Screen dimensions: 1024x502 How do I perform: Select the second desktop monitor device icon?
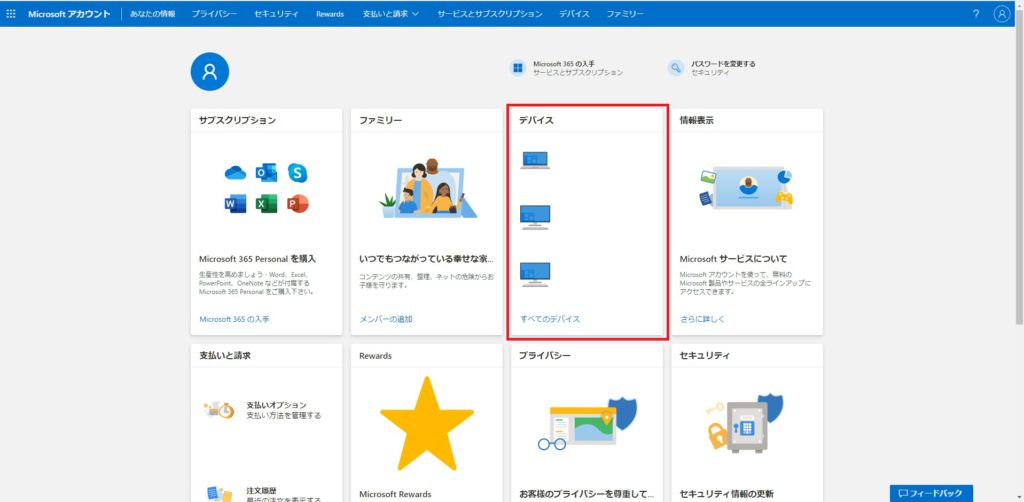click(535, 274)
